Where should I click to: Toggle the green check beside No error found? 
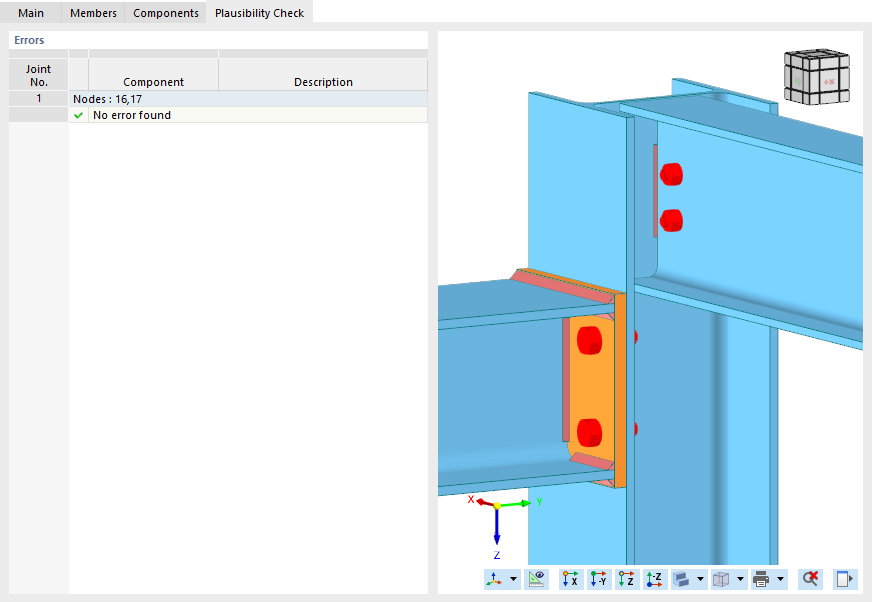click(x=78, y=115)
